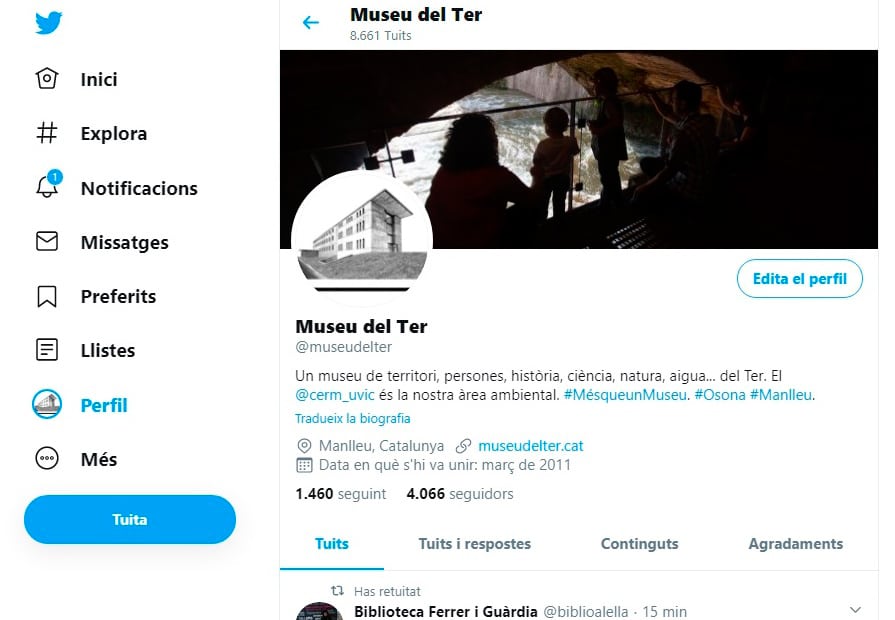Open Missatges envelope icon
The image size is (895, 620).
pos(47,241)
